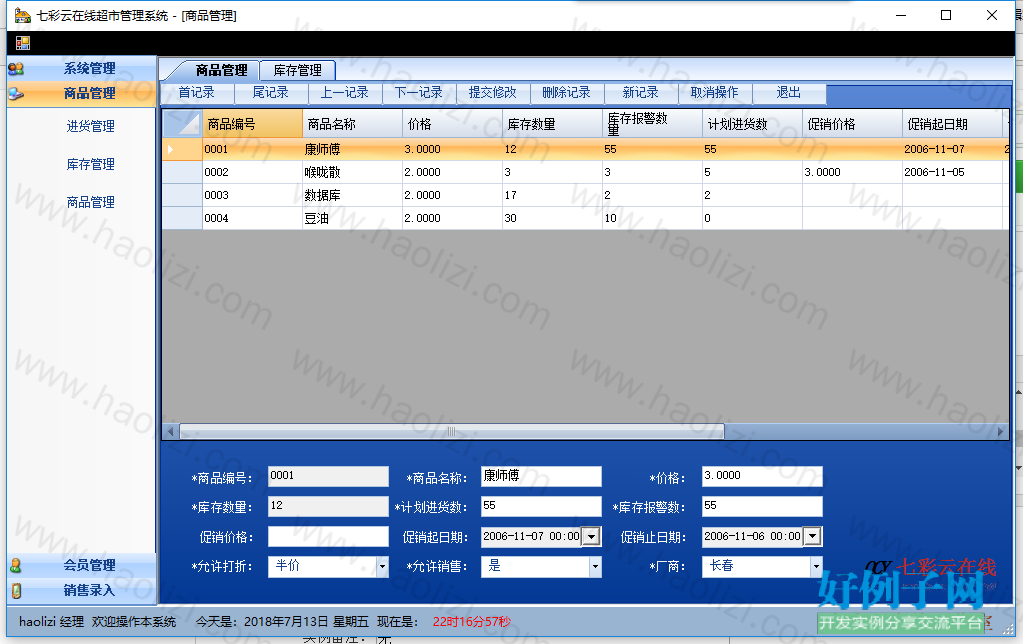
Task: Click grid scrollbar left arrow
Action: click(x=171, y=431)
